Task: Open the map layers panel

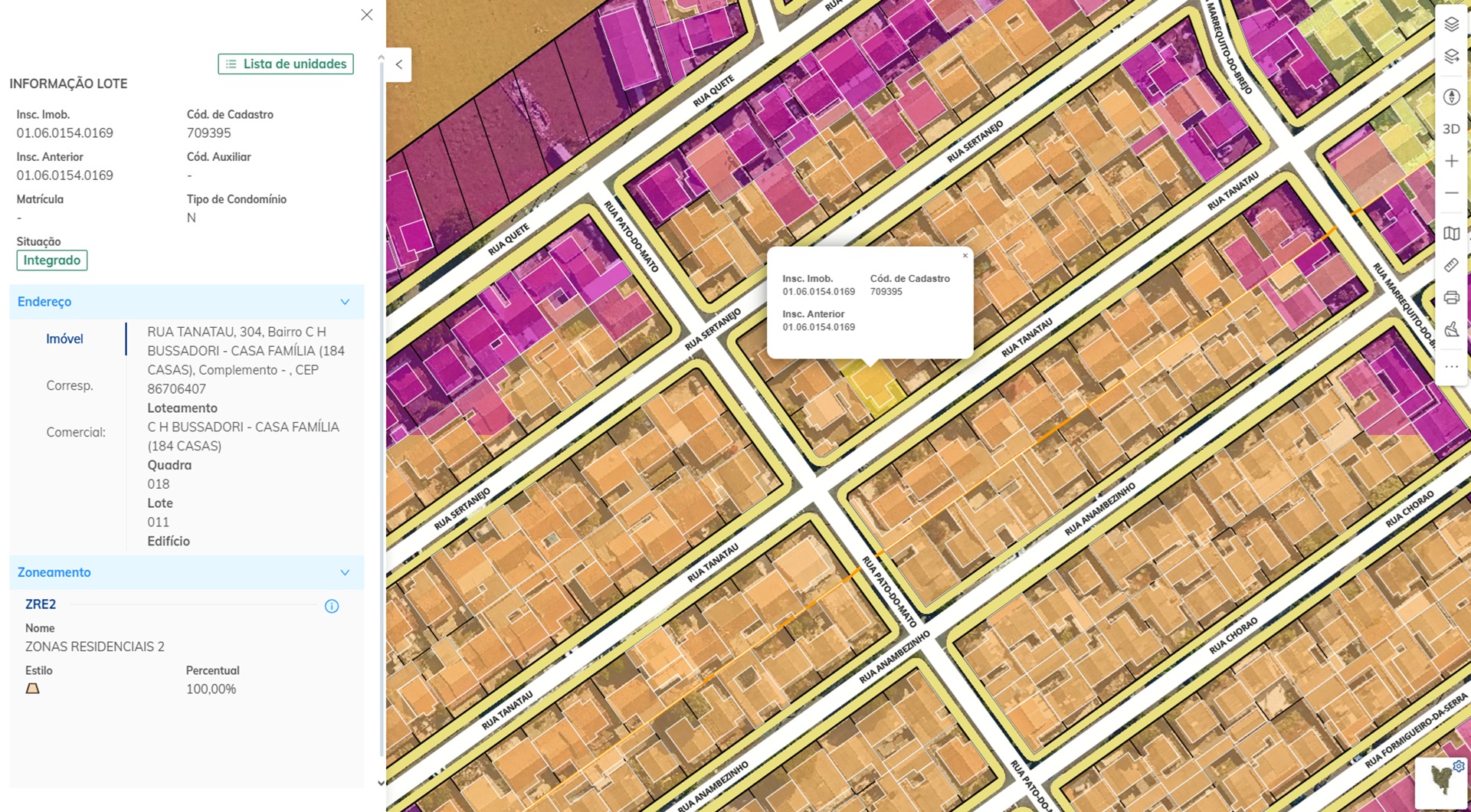Action: (1451, 25)
